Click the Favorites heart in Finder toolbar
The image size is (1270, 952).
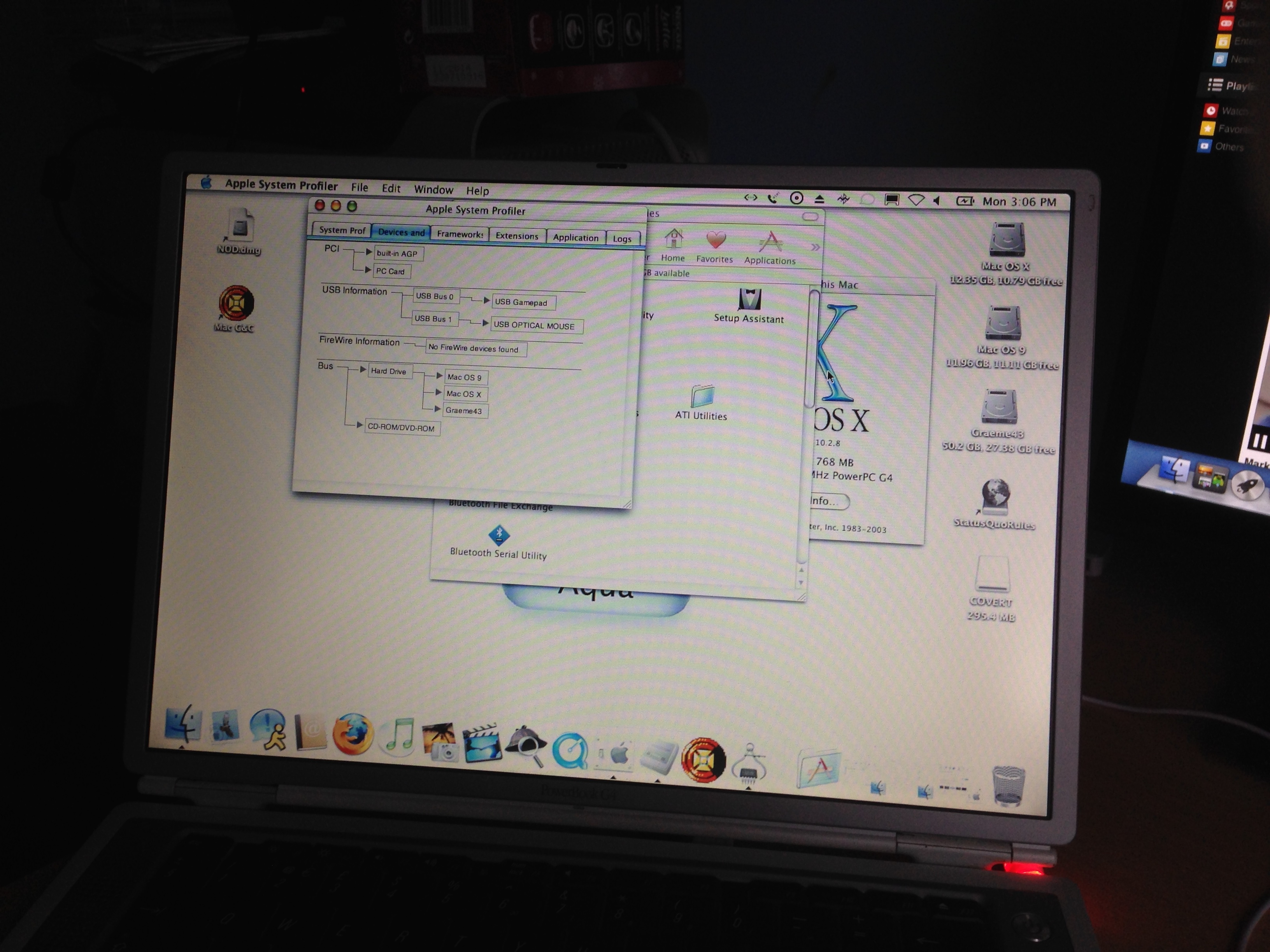[x=715, y=247]
